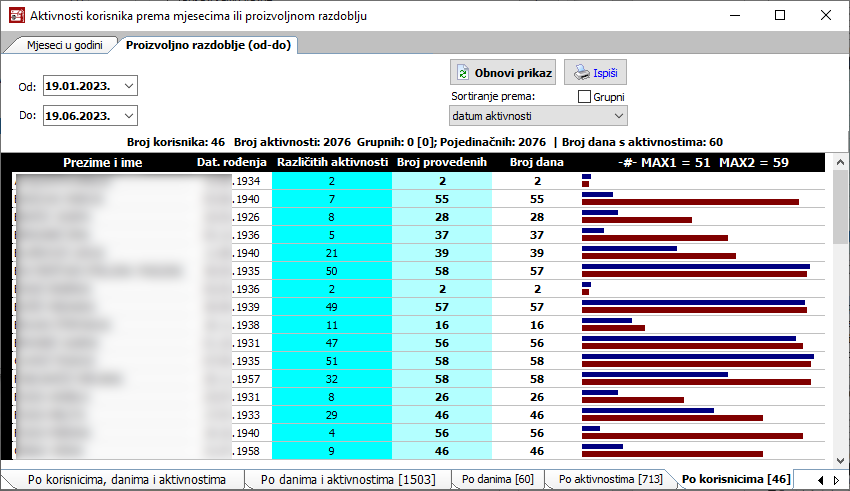The width and height of the screenshot is (850, 491).
Task: Select the row with birth year .1926
Action: (418, 217)
